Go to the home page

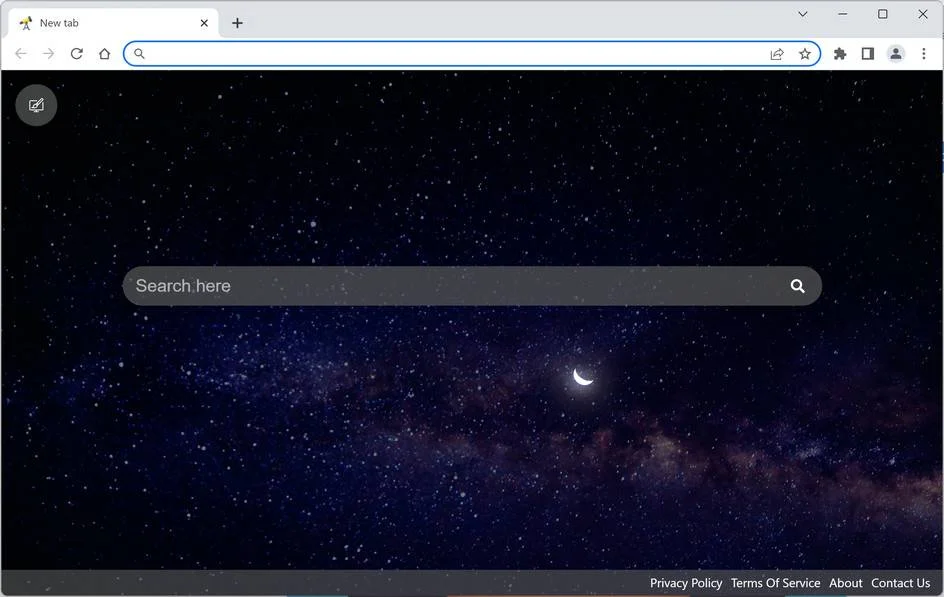click(x=104, y=54)
